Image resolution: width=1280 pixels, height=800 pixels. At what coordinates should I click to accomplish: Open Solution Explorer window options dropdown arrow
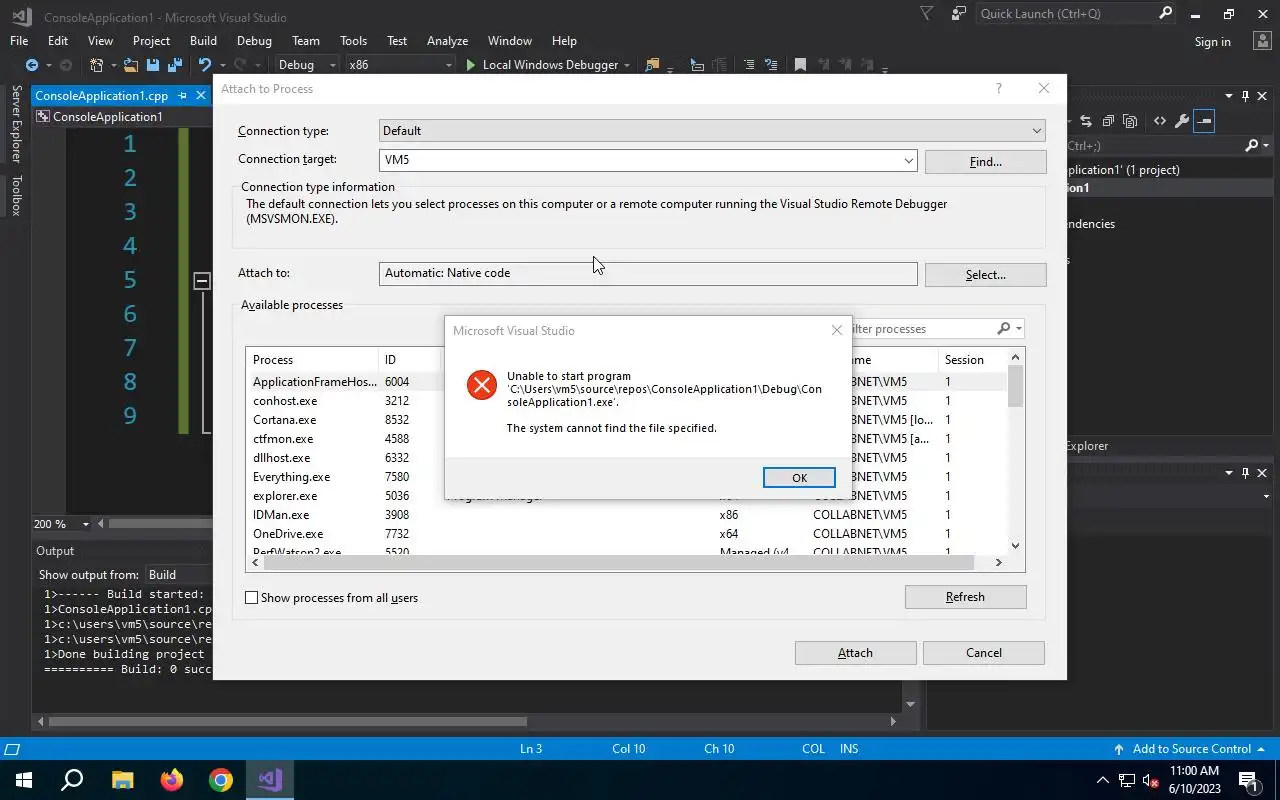tap(1229, 96)
